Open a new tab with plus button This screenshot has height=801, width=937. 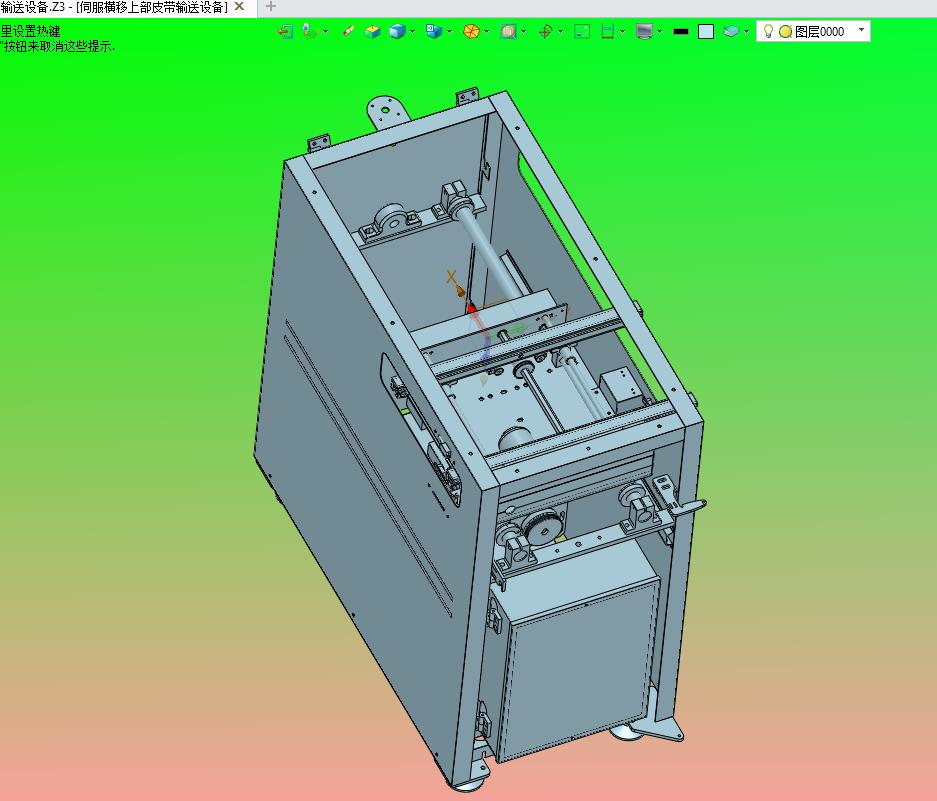coord(271,7)
